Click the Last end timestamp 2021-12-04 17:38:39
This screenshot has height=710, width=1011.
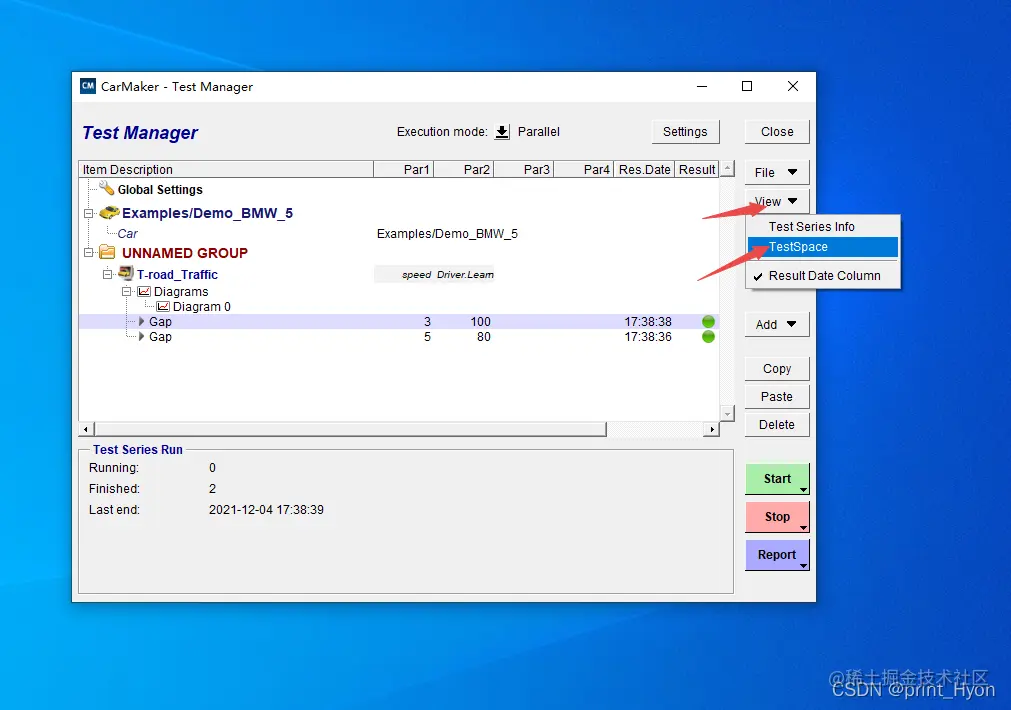tap(266, 509)
